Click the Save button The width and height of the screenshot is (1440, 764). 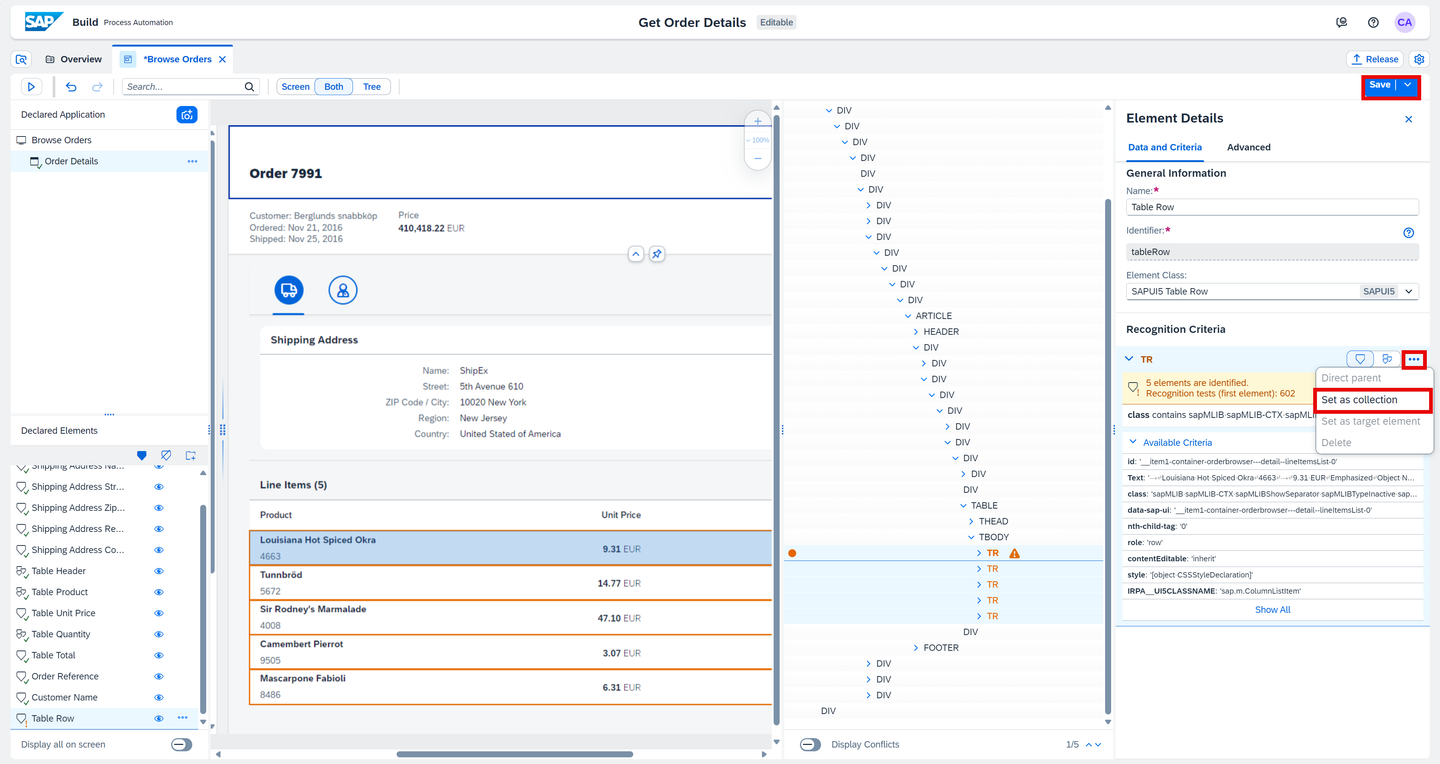tap(1379, 86)
